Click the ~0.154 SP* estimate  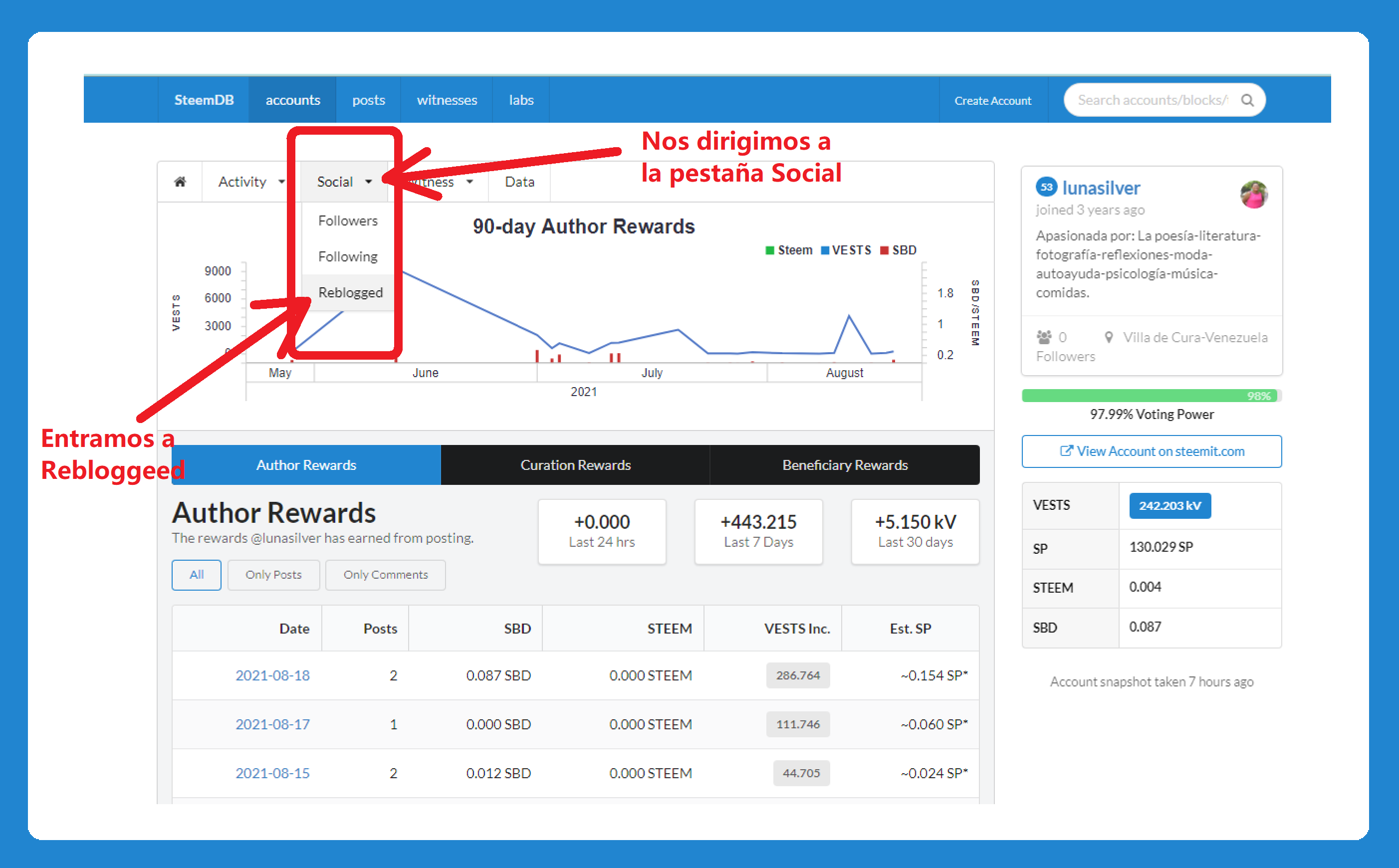934,675
